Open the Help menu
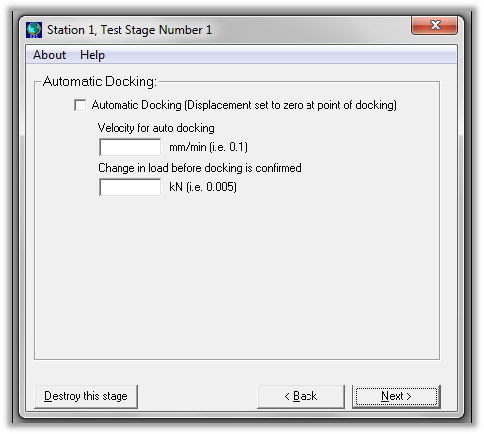This screenshot has height=434, width=484. (x=92, y=55)
